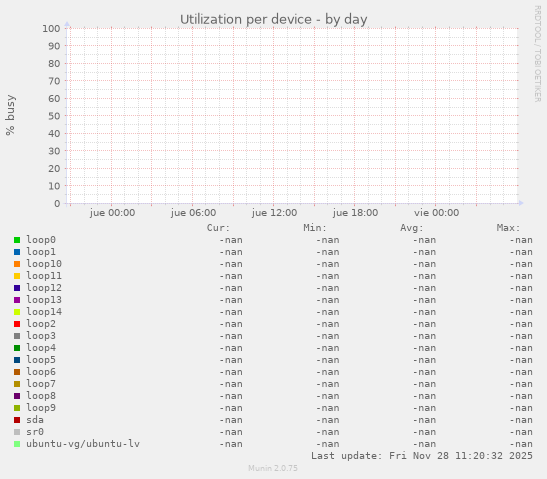The width and height of the screenshot is (547, 479).
Task: Click the % busy axis label
Action: 10,115
